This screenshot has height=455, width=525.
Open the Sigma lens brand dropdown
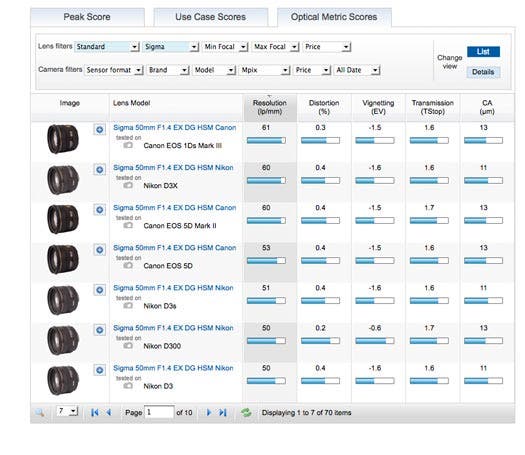point(171,47)
